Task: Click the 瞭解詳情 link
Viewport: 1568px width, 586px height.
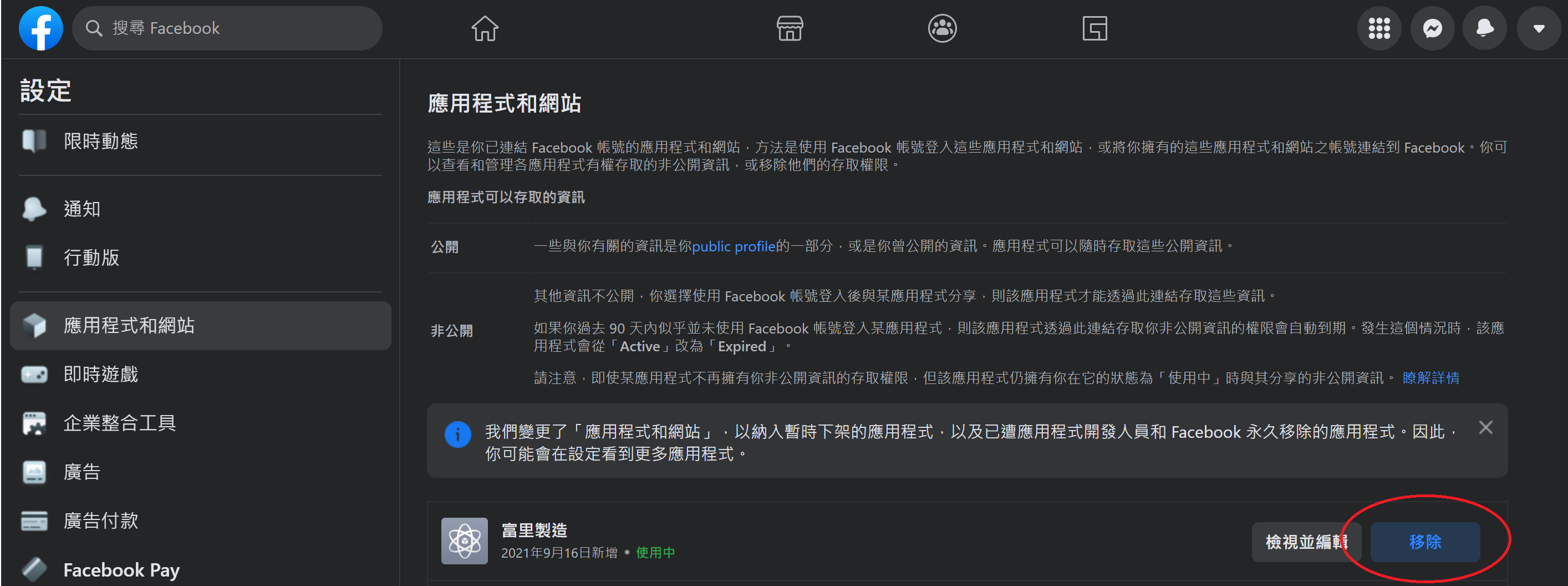Action: [x=1430, y=378]
